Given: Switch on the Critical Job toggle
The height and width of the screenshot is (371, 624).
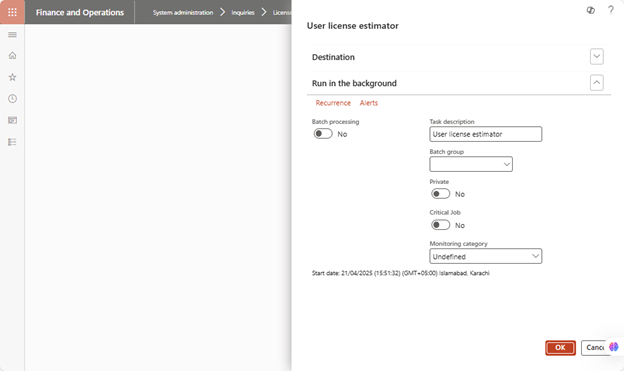Looking at the screenshot, I should click(x=440, y=225).
